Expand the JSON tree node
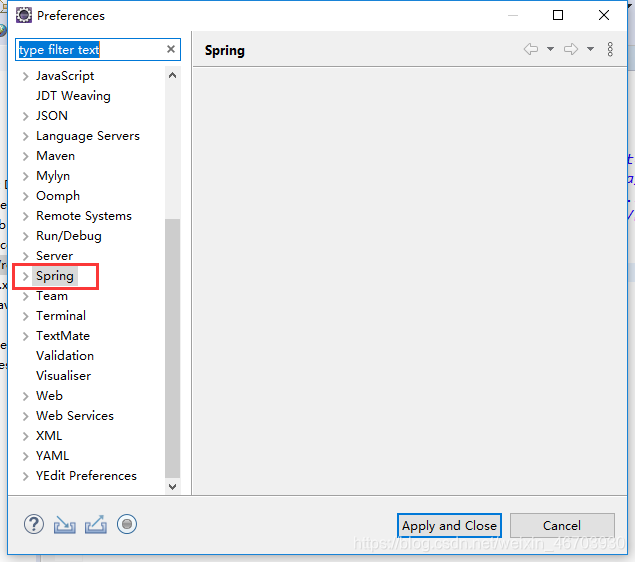 [x=26, y=116]
